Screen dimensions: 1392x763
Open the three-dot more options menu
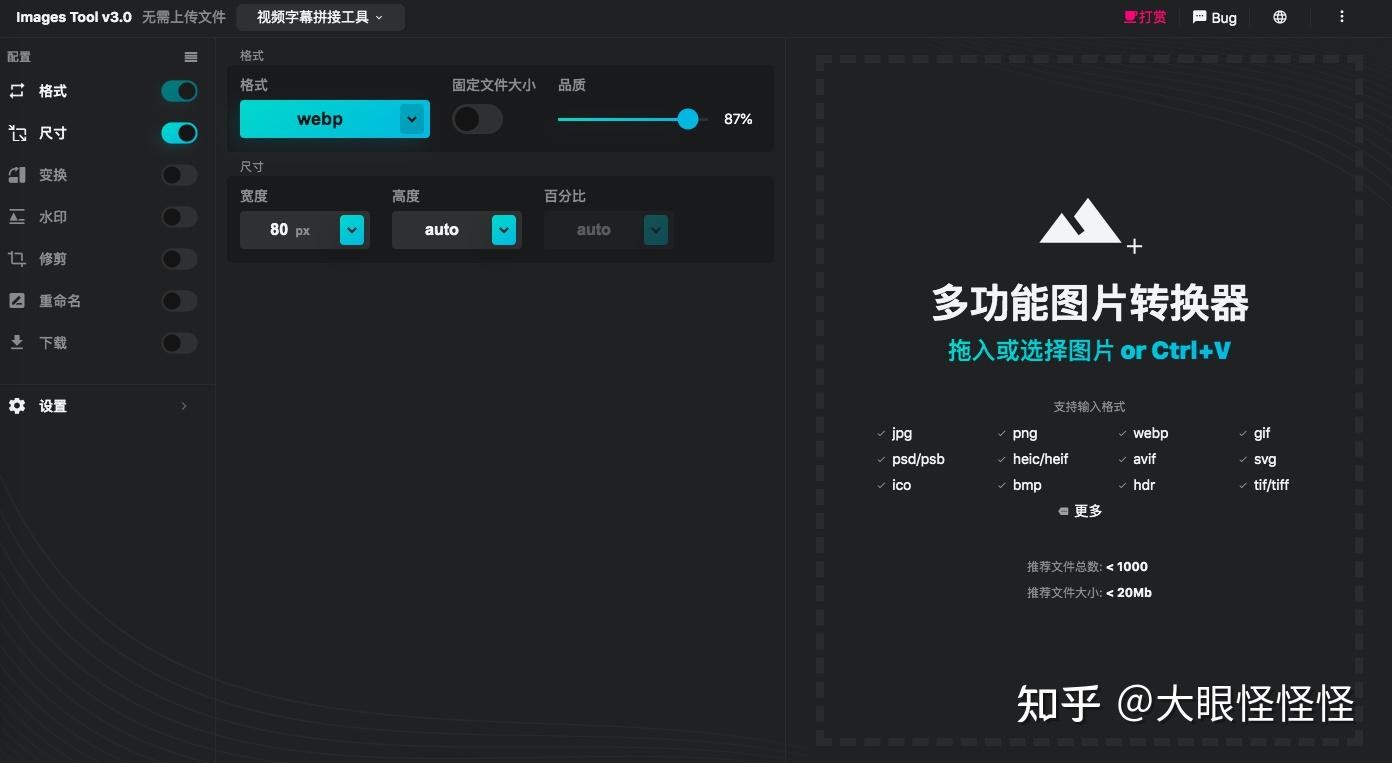click(1342, 17)
